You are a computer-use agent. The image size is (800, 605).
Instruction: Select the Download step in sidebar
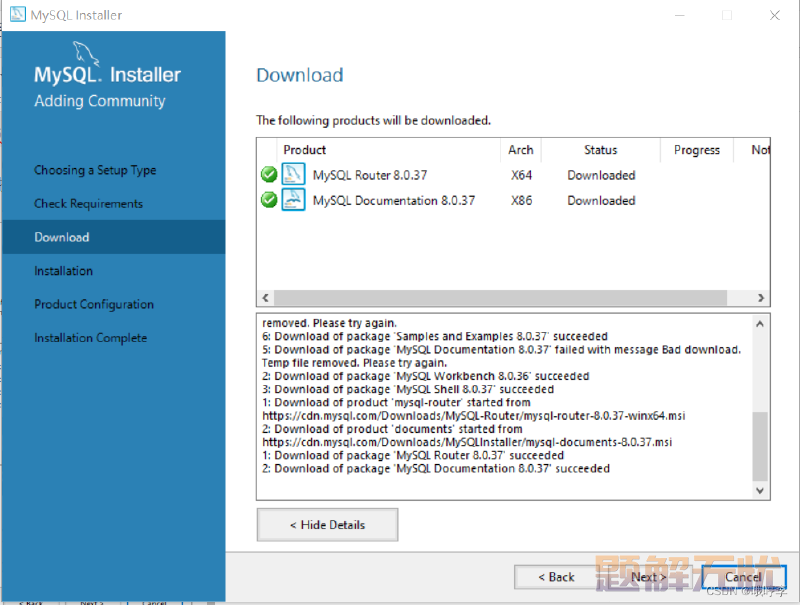coord(113,237)
